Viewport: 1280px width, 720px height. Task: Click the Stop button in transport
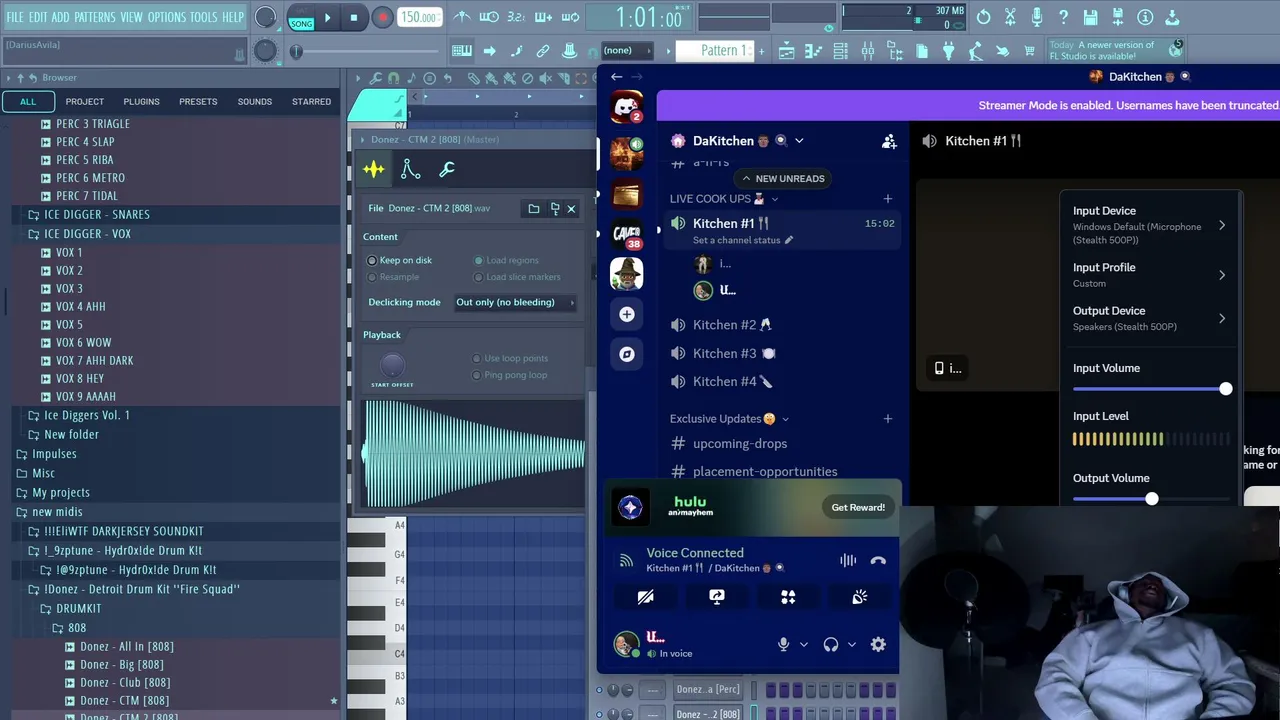[354, 17]
